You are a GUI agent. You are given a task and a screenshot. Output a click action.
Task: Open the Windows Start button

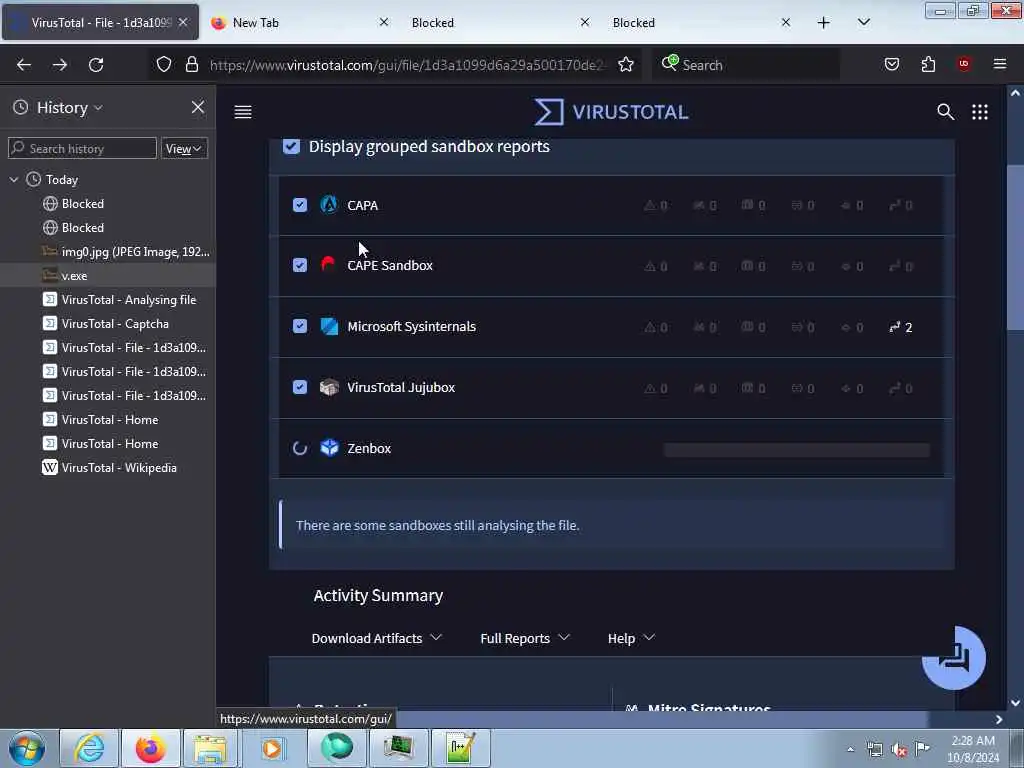pos(27,748)
